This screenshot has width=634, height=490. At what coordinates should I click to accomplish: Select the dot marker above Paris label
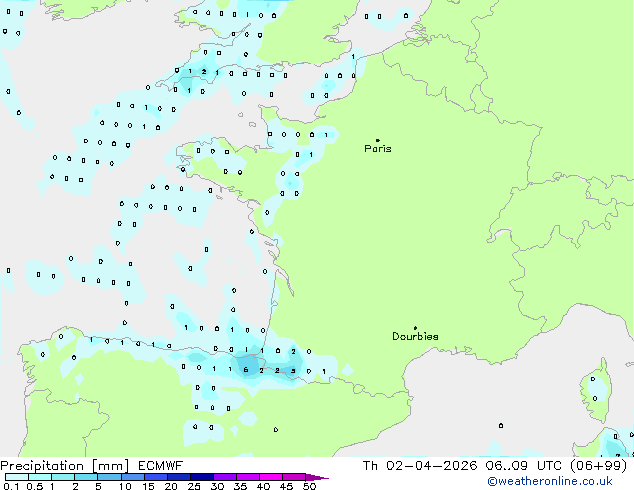click(378, 140)
